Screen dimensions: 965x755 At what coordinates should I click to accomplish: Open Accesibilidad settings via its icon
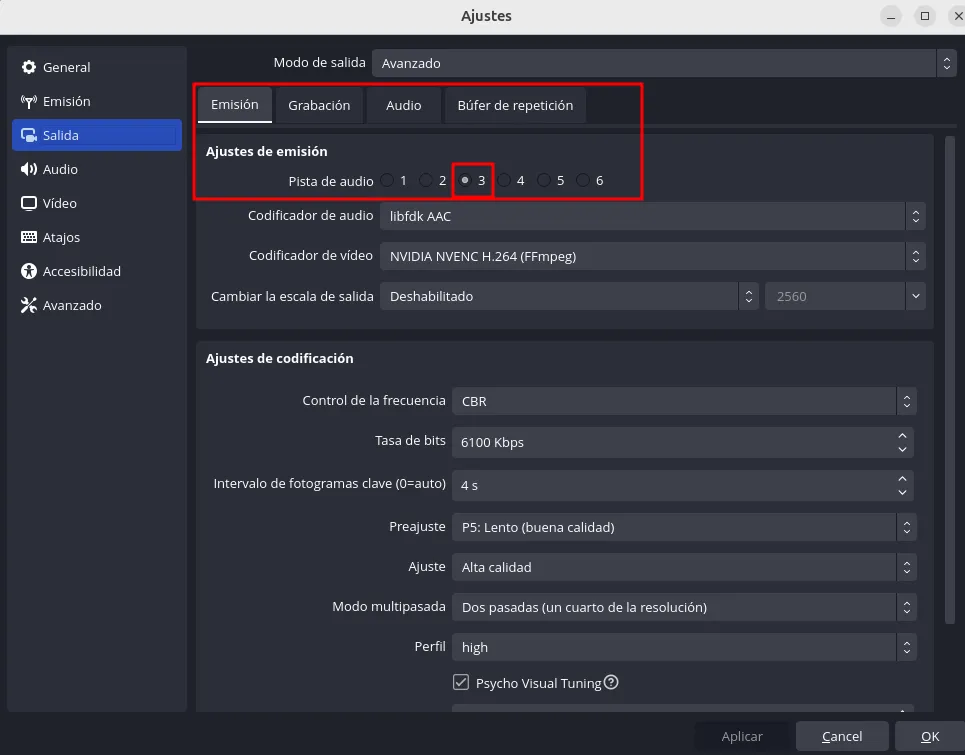click(x=29, y=271)
